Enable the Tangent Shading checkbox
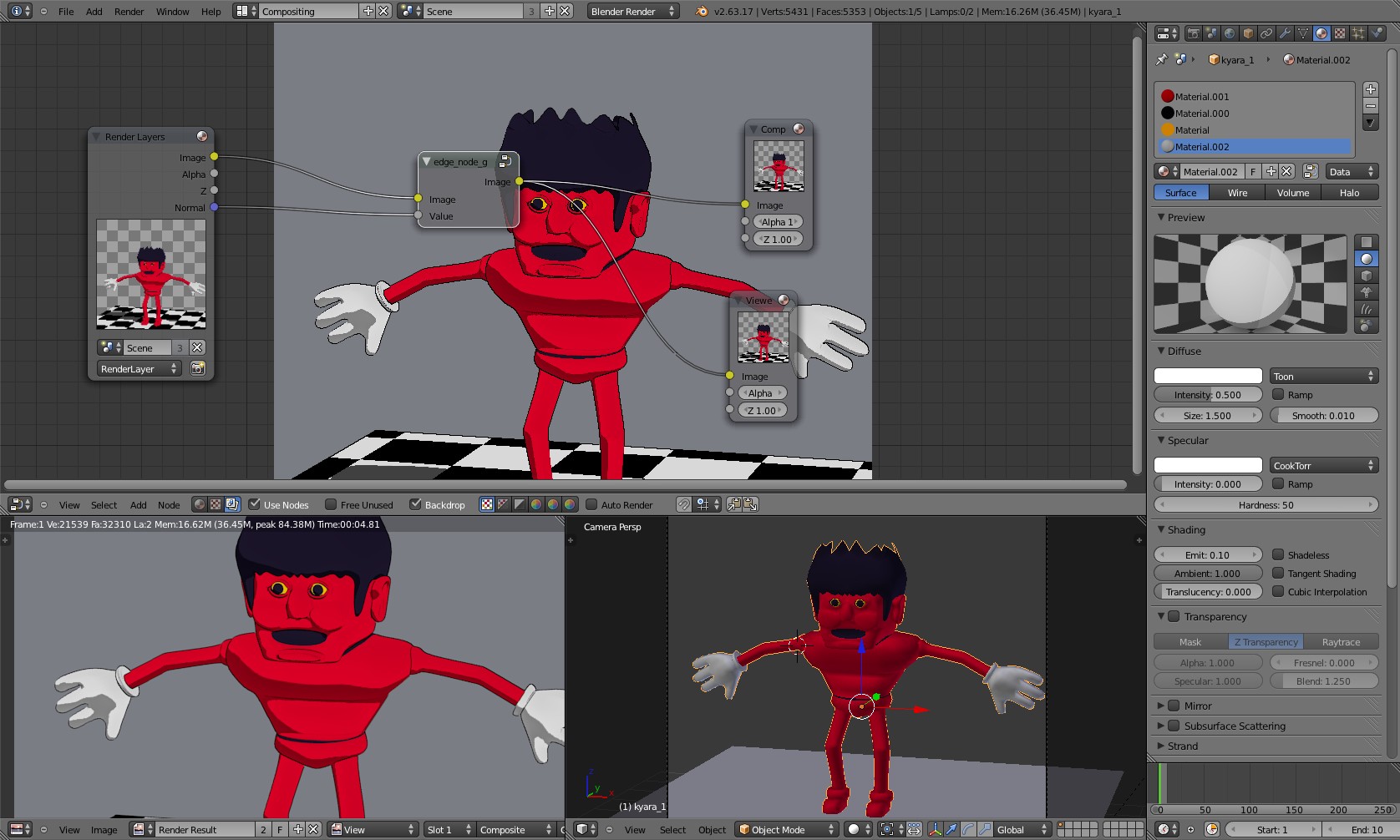The height and width of the screenshot is (840, 1400). (x=1278, y=573)
